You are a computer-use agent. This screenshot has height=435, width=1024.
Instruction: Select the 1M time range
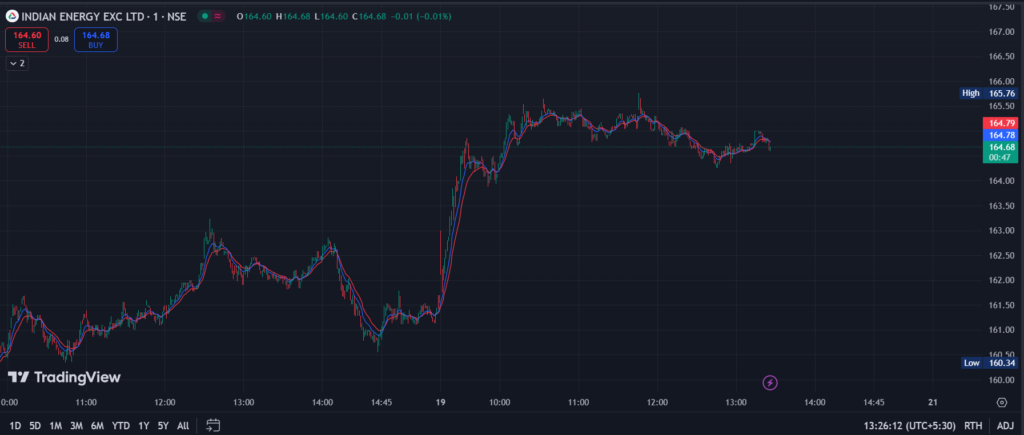pyautogui.click(x=56, y=426)
